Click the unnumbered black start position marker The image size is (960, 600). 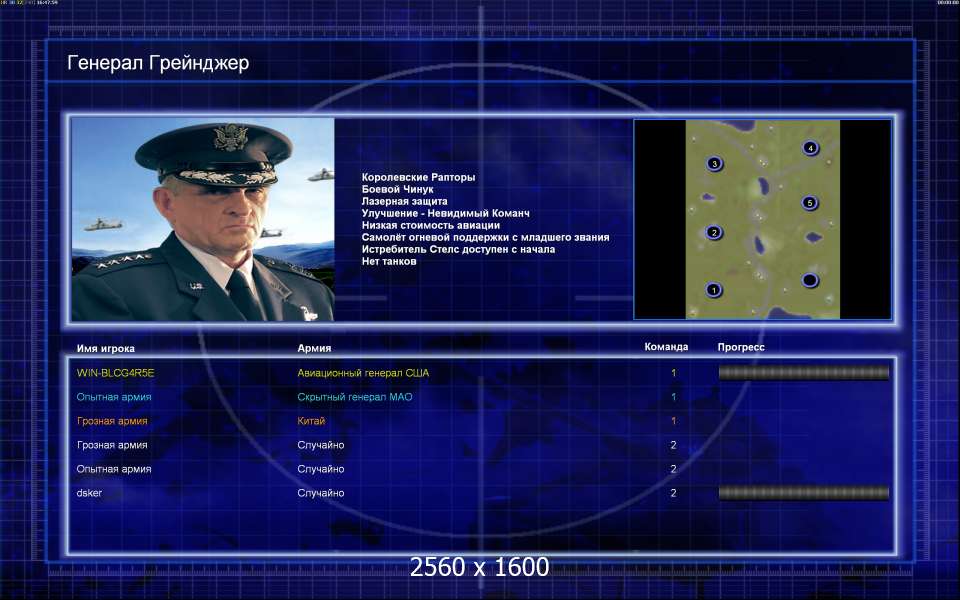(810, 279)
